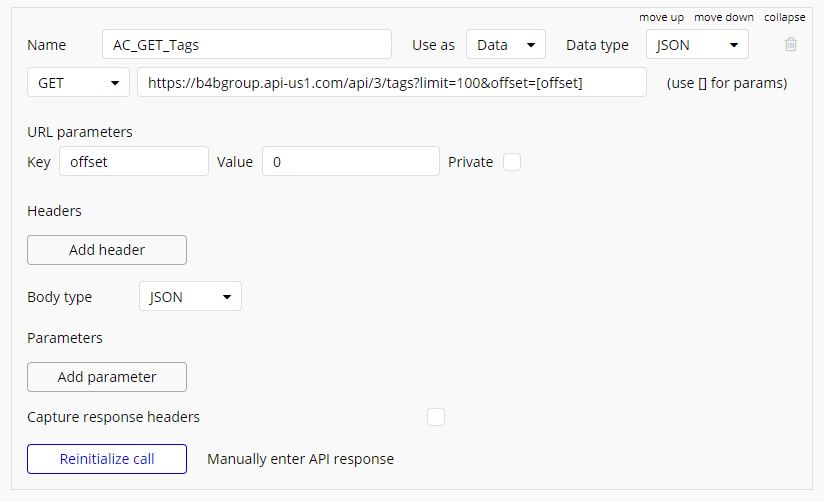Toggle the Private checkbox for offset
This screenshot has height=502, width=824.
(x=512, y=162)
